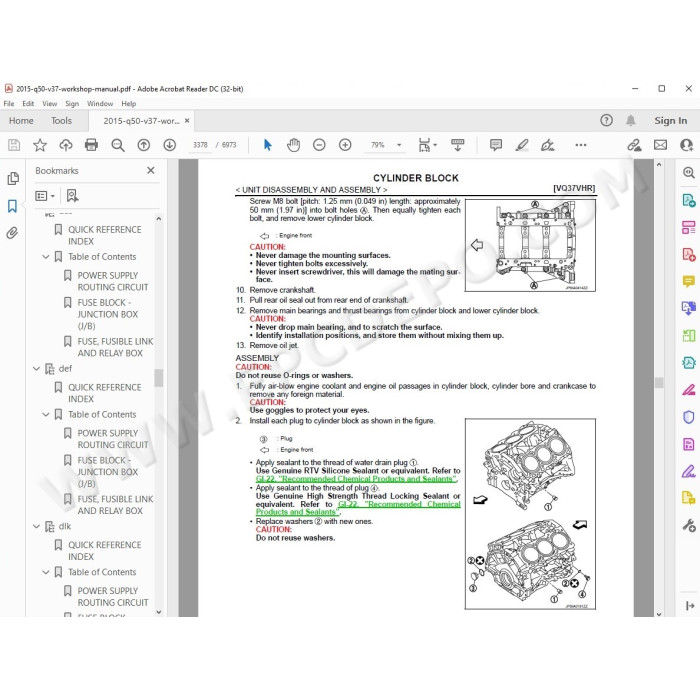The image size is (700, 700).
Task: Open the Edit menu
Action: [28, 104]
